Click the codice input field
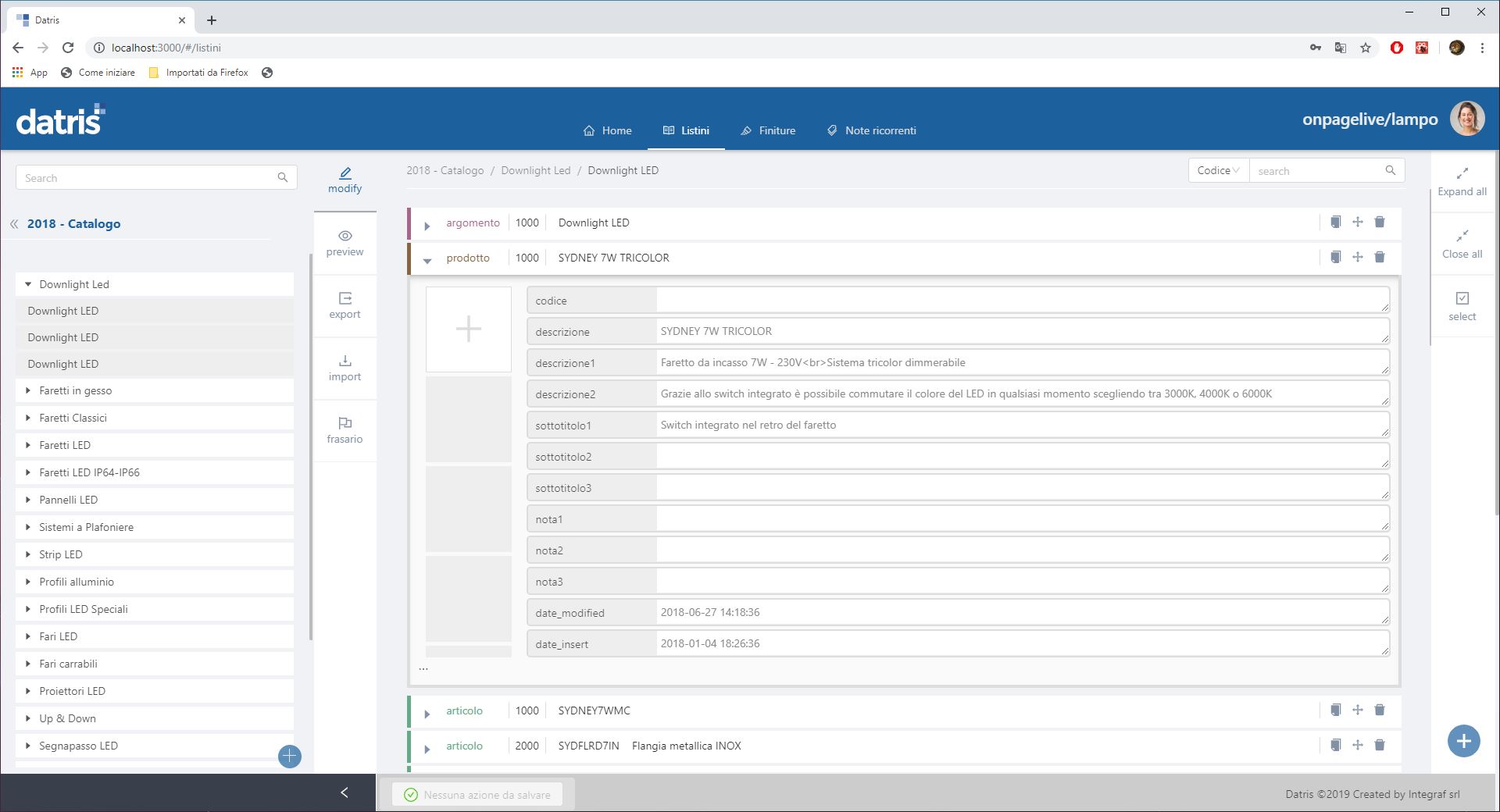The image size is (1500, 812). tap(1021, 300)
